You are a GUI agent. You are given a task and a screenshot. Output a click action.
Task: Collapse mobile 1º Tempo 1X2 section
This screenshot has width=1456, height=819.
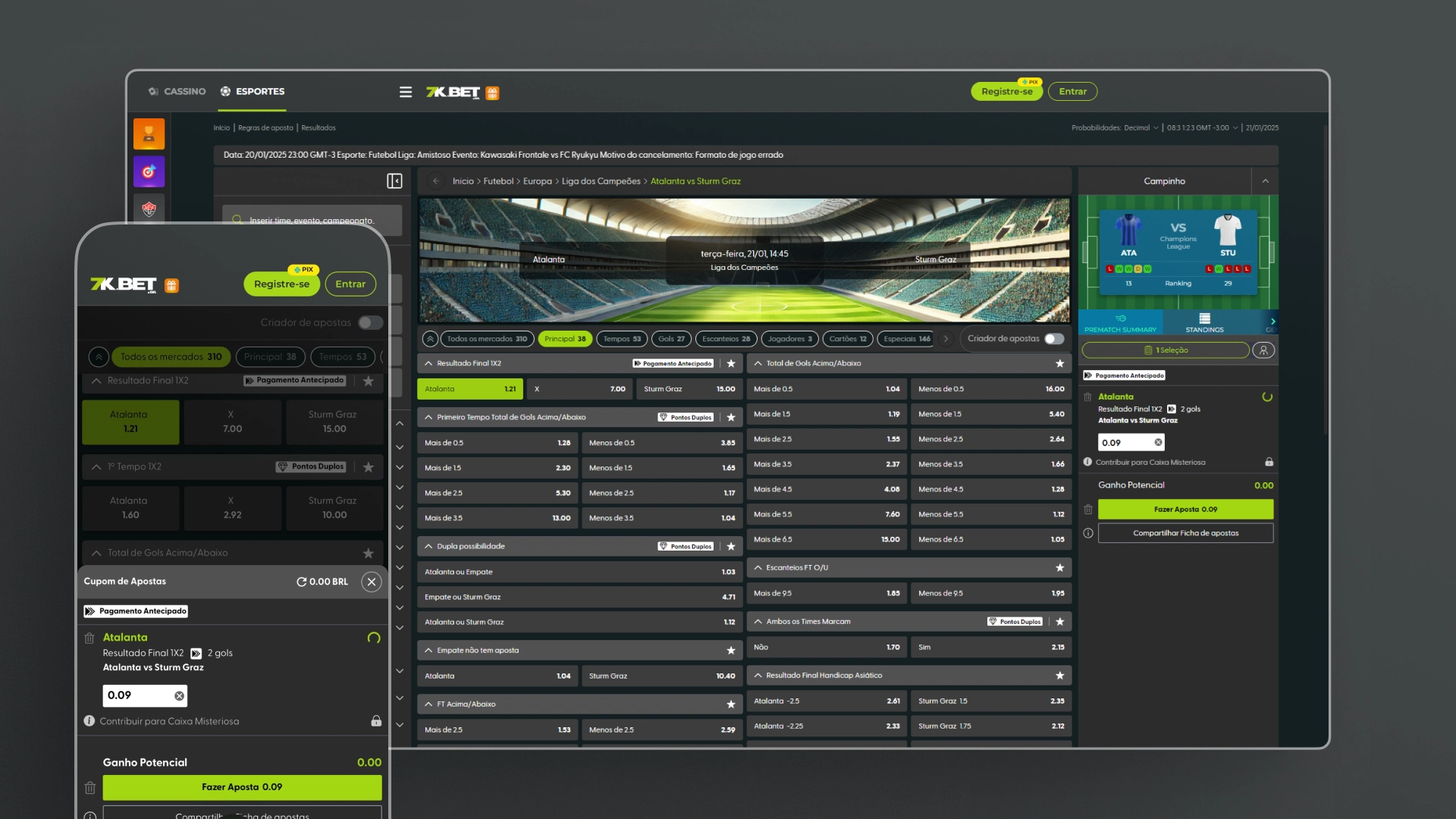(96, 467)
